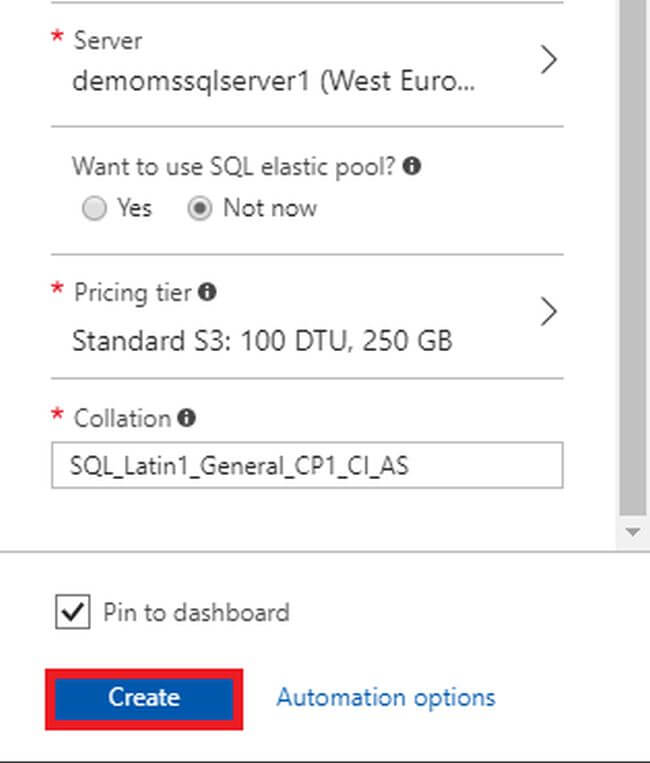
Task: Open the Automation options link
Action: click(x=385, y=697)
